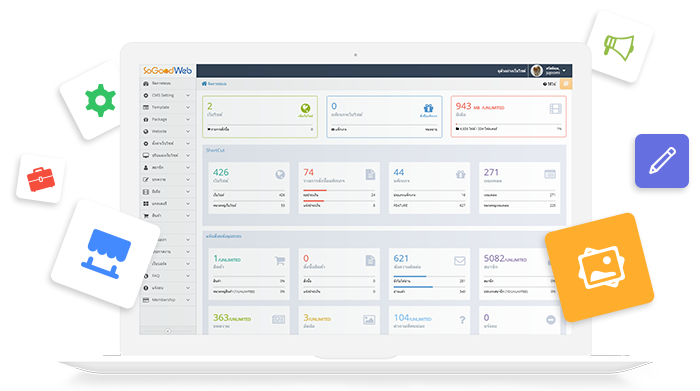Click the orange button at top right
The height and width of the screenshot is (391, 700).
click(566, 84)
